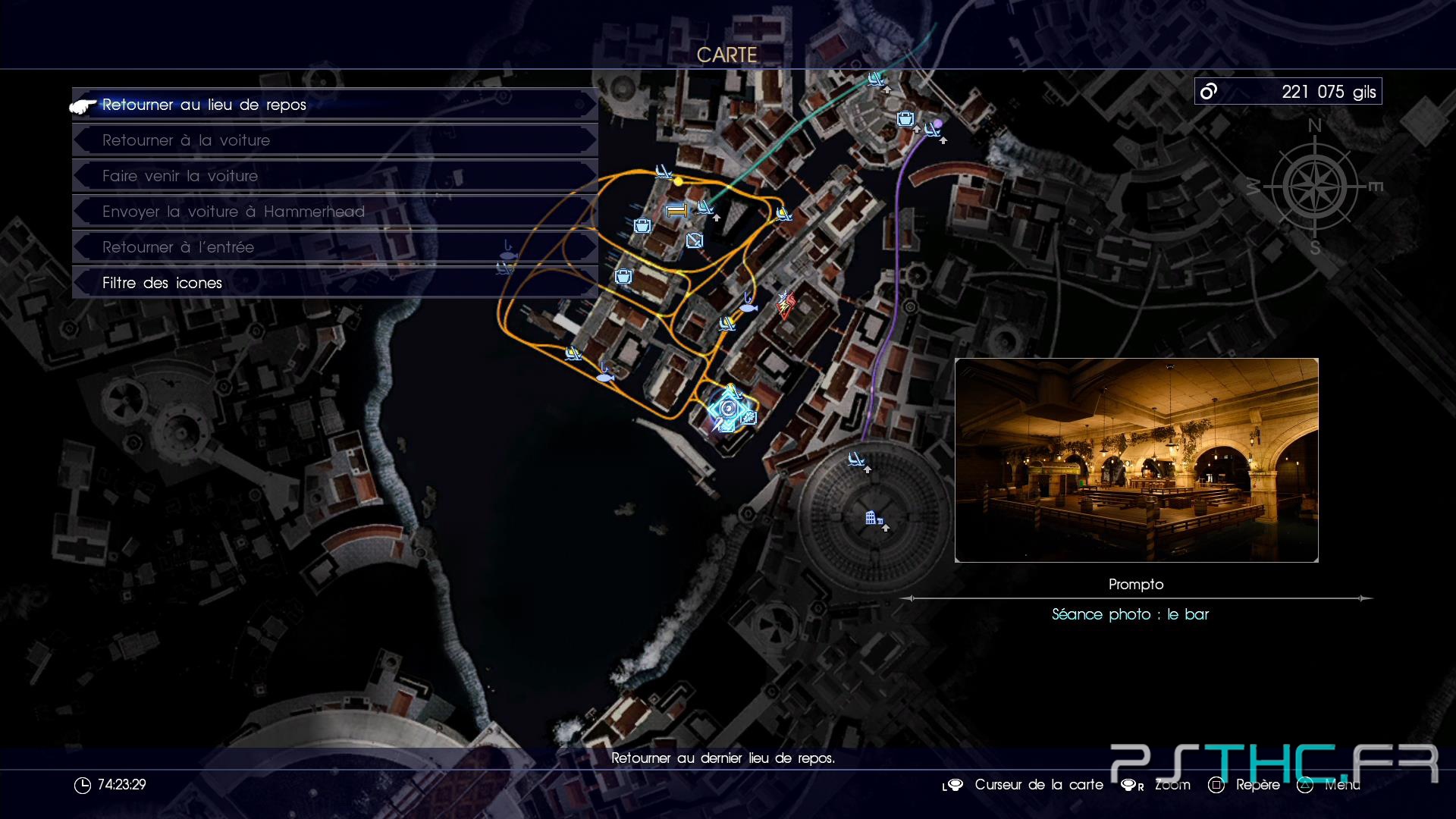Select the "74:23:29" playtime value

[x=122, y=785]
